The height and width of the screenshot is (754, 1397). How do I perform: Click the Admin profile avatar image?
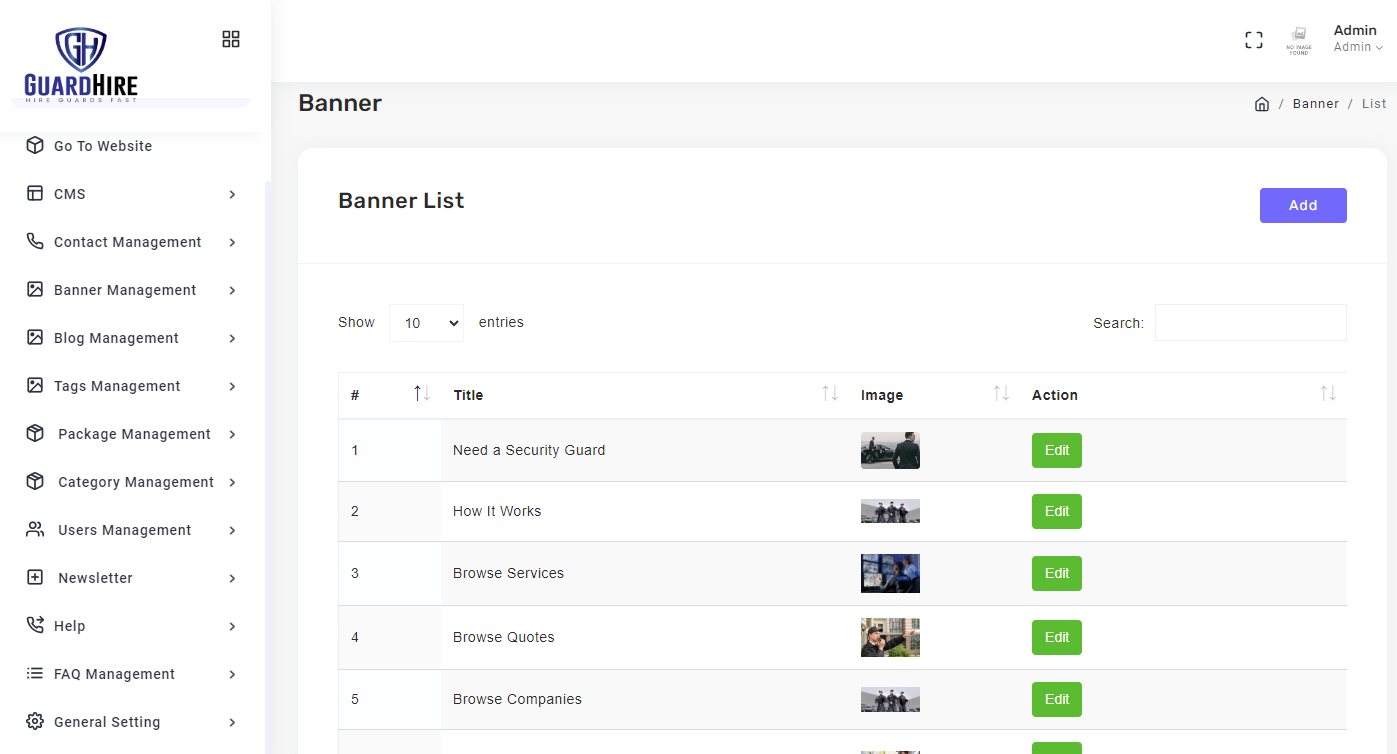(1298, 40)
